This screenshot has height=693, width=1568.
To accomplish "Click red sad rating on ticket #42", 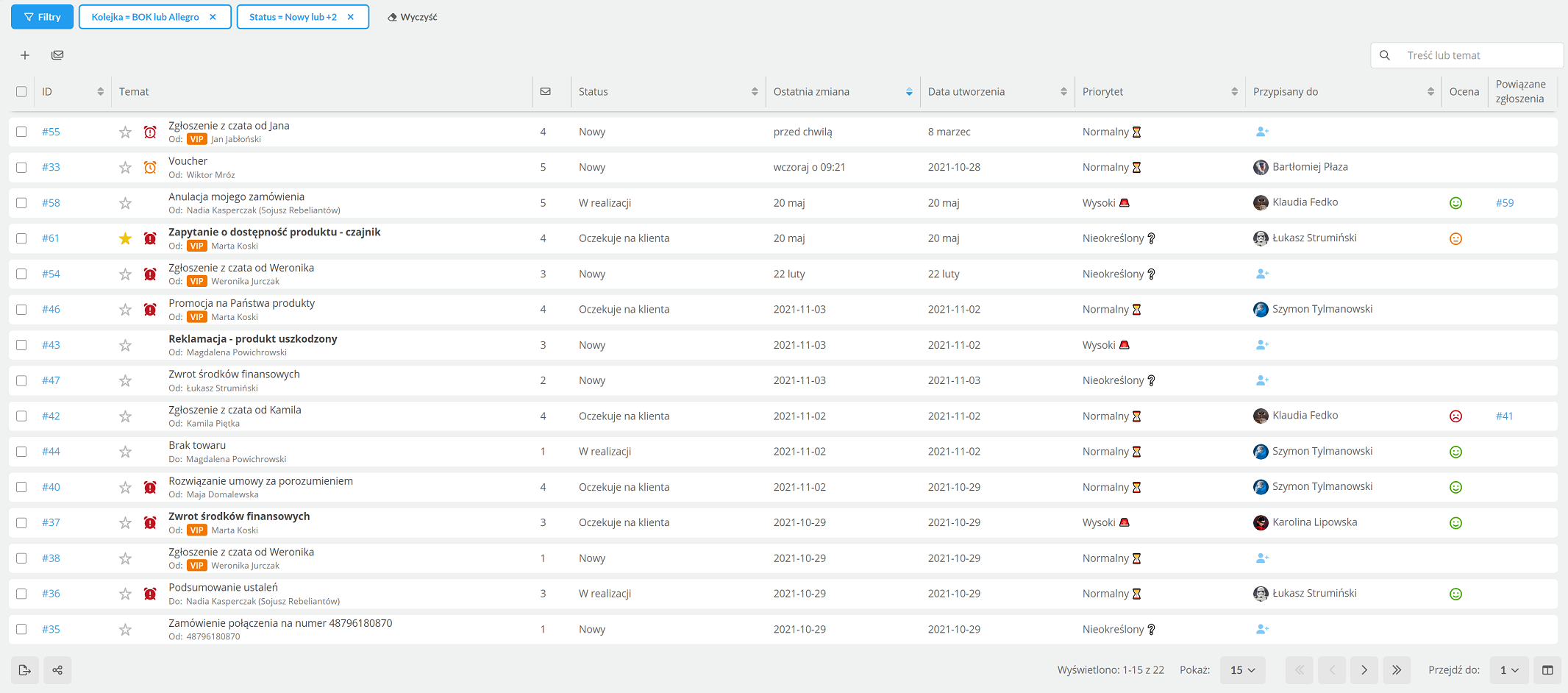I will point(1455,416).
